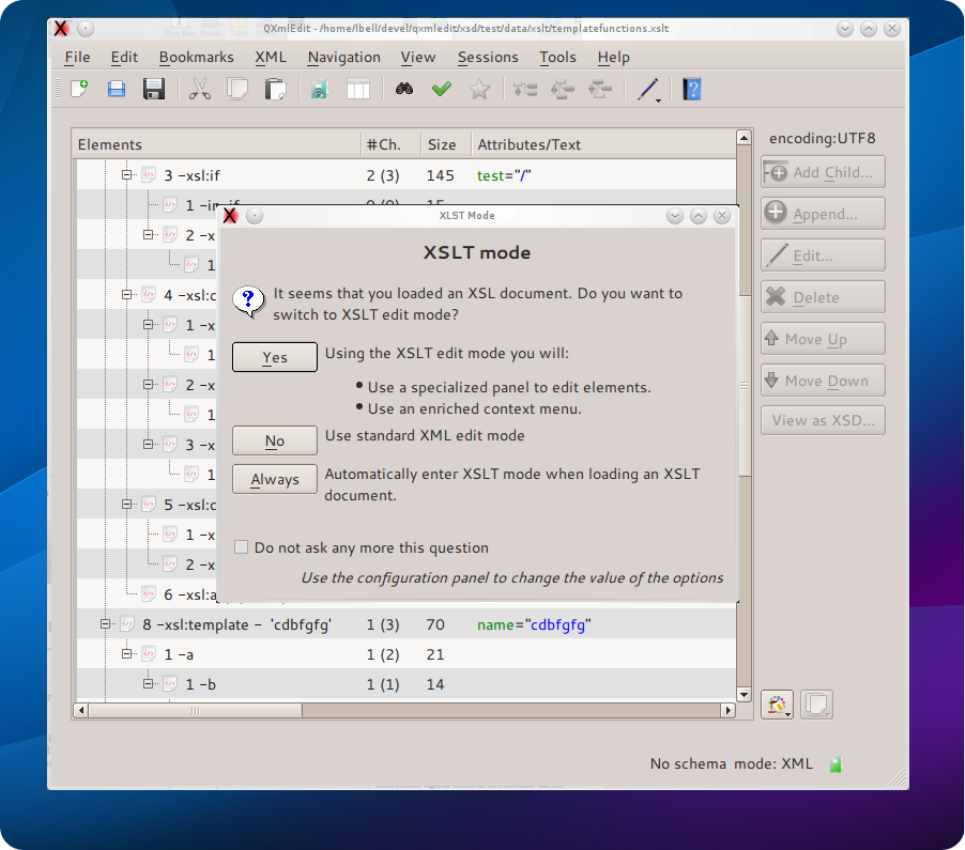Choose No to use standard XML mode
Screen dimensions: 965x850
click(275, 441)
